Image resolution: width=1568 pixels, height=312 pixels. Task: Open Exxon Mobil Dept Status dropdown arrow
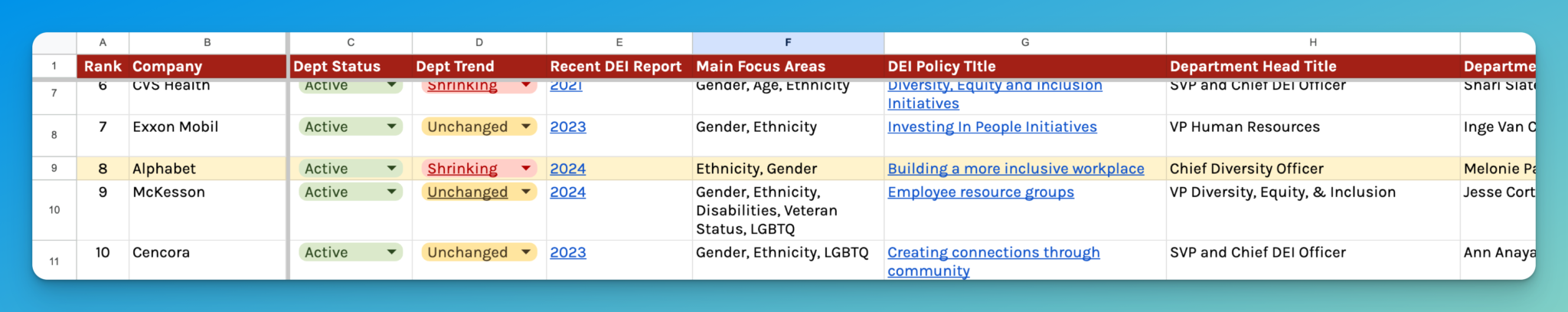tap(391, 126)
